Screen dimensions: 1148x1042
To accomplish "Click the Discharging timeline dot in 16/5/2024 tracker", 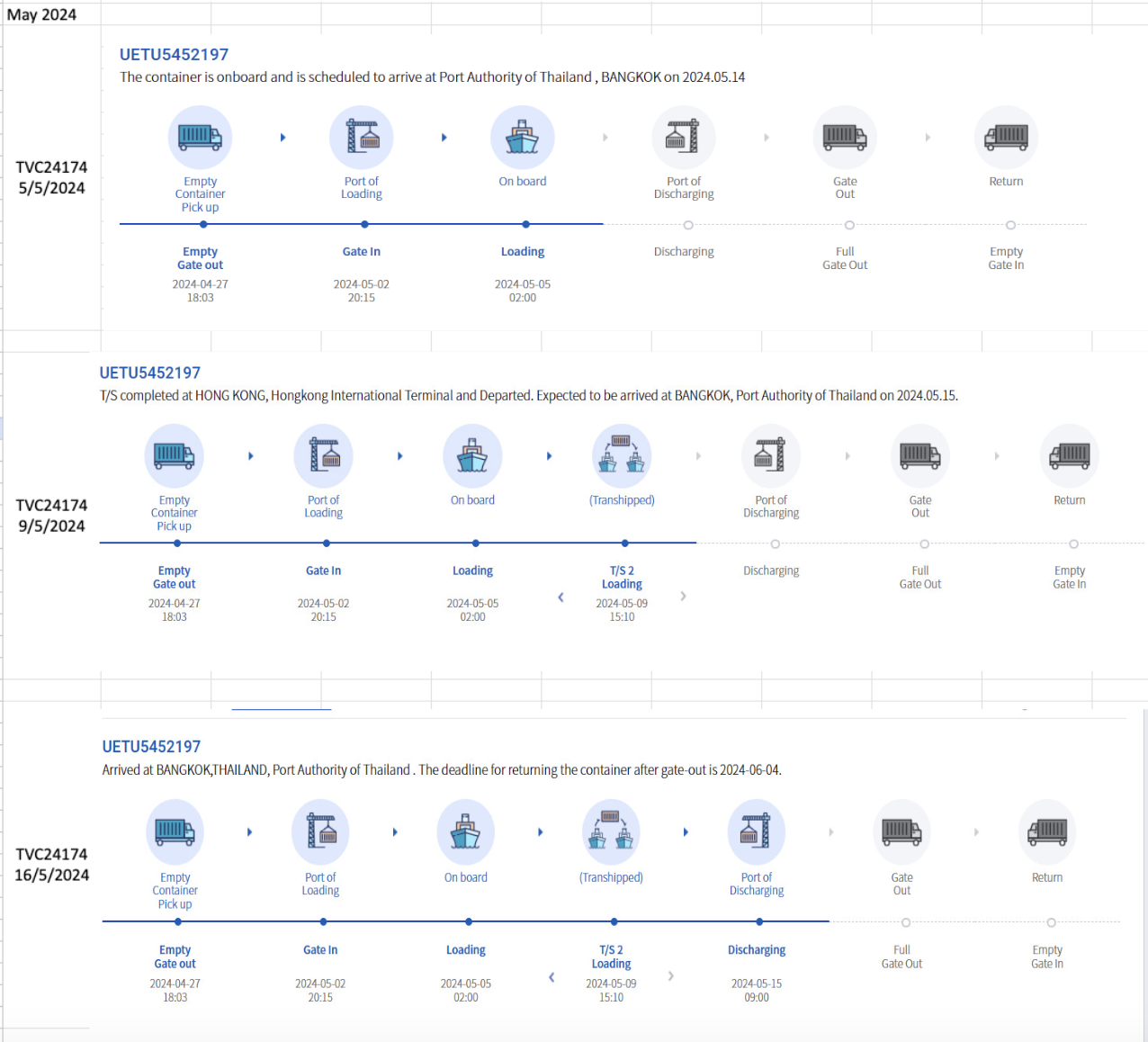I will 759,922.
